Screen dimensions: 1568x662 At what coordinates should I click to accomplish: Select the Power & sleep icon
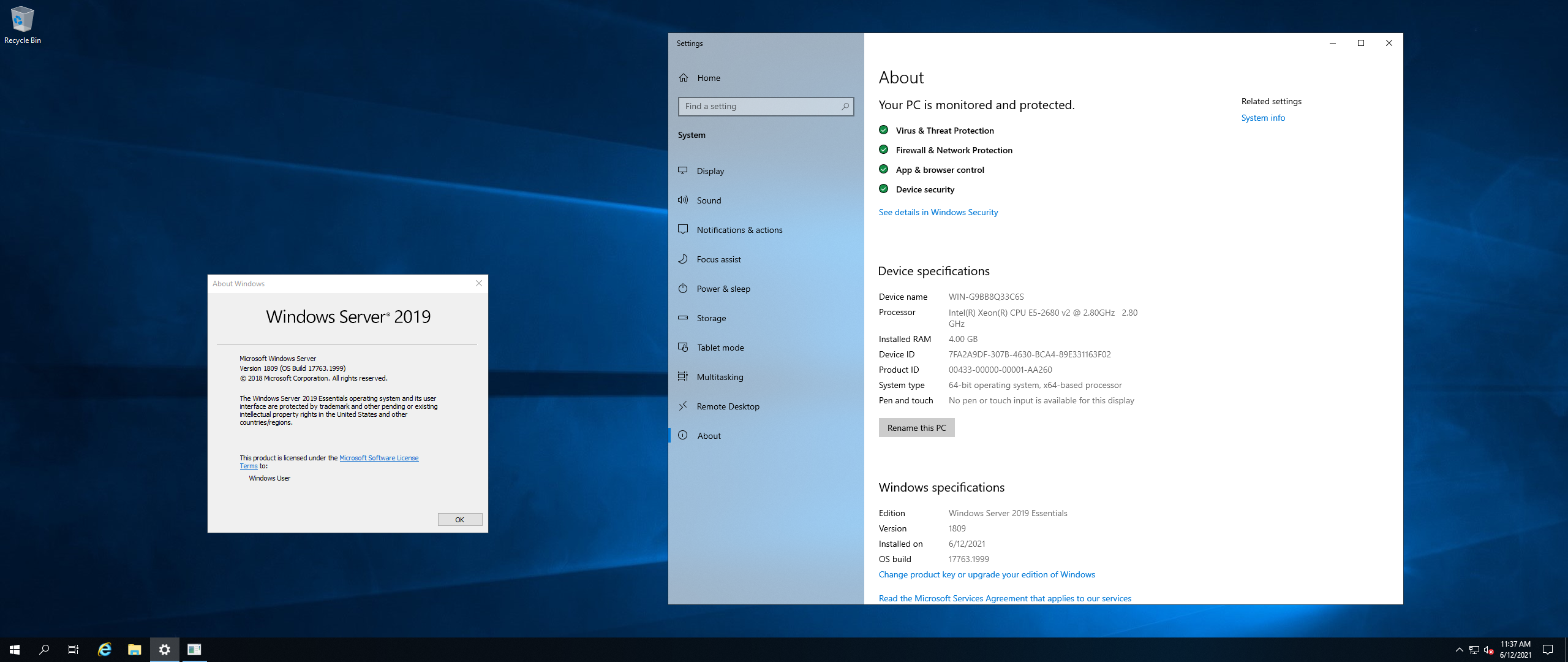683,288
